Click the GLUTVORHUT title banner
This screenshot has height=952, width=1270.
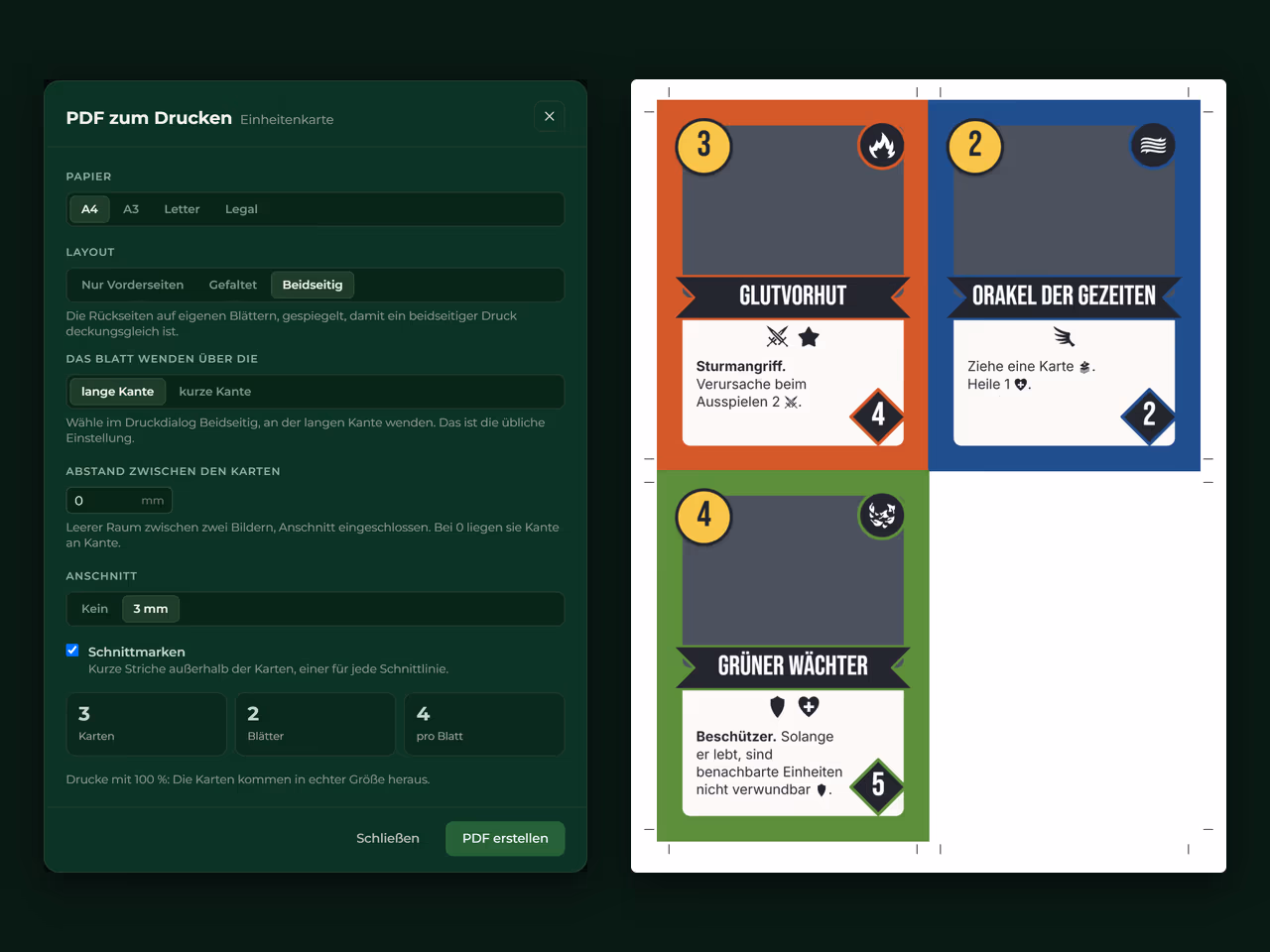point(793,297)
